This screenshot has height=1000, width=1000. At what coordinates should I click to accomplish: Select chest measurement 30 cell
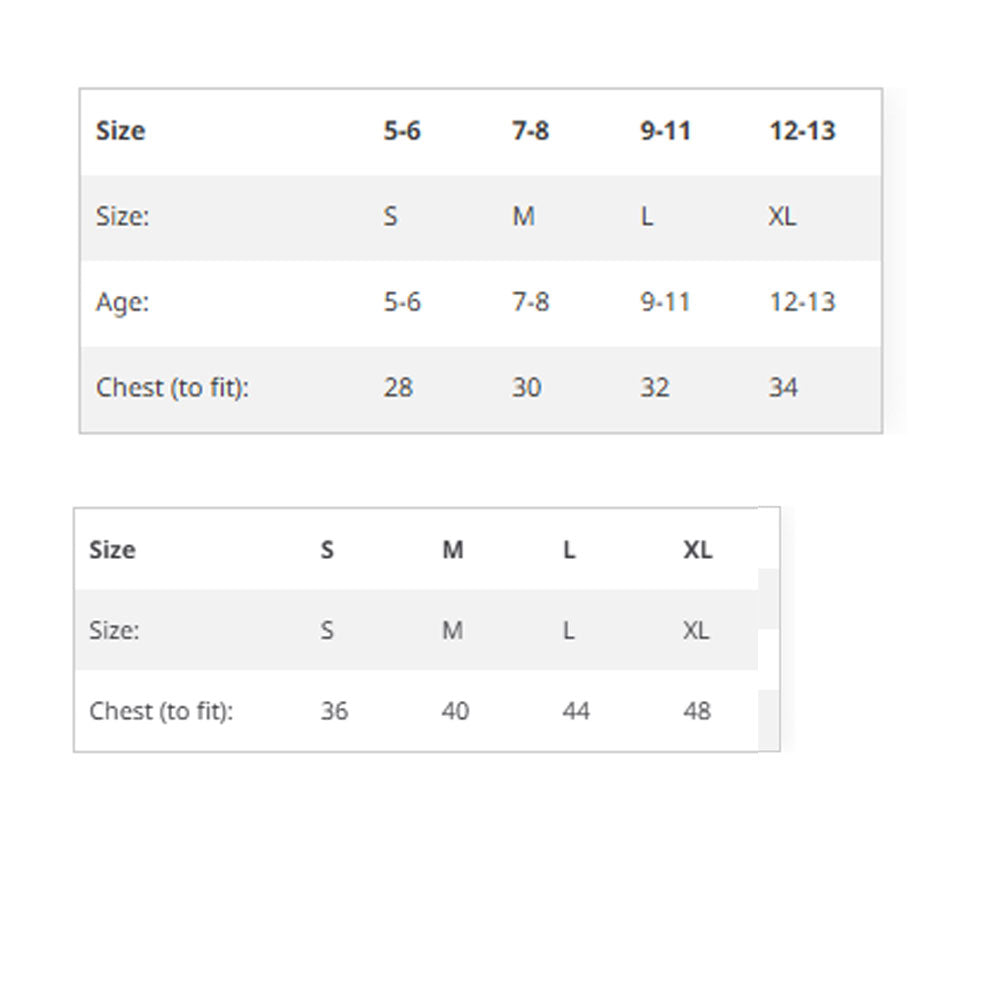point(527,388)
